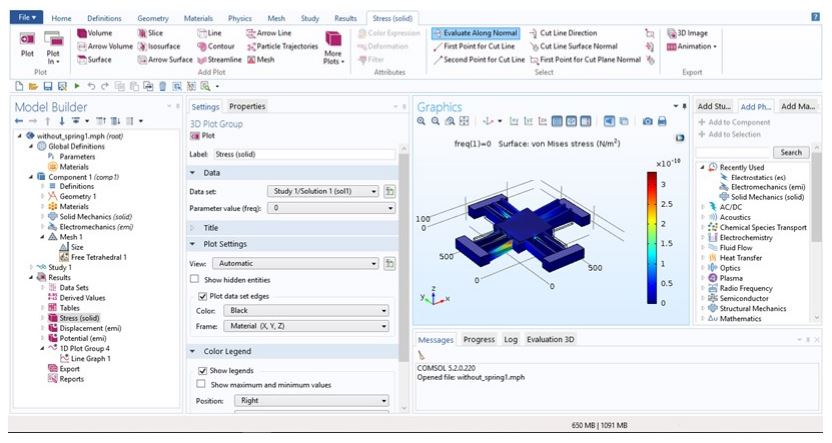Switch to the Log tab
832x443 pixels.
(x=510, y=339)
